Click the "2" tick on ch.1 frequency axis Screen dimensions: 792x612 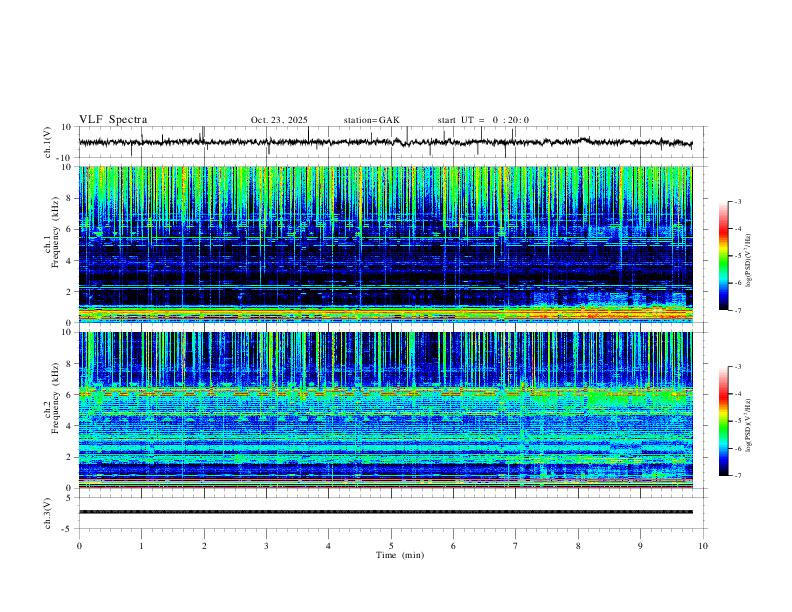click(70, 291)
